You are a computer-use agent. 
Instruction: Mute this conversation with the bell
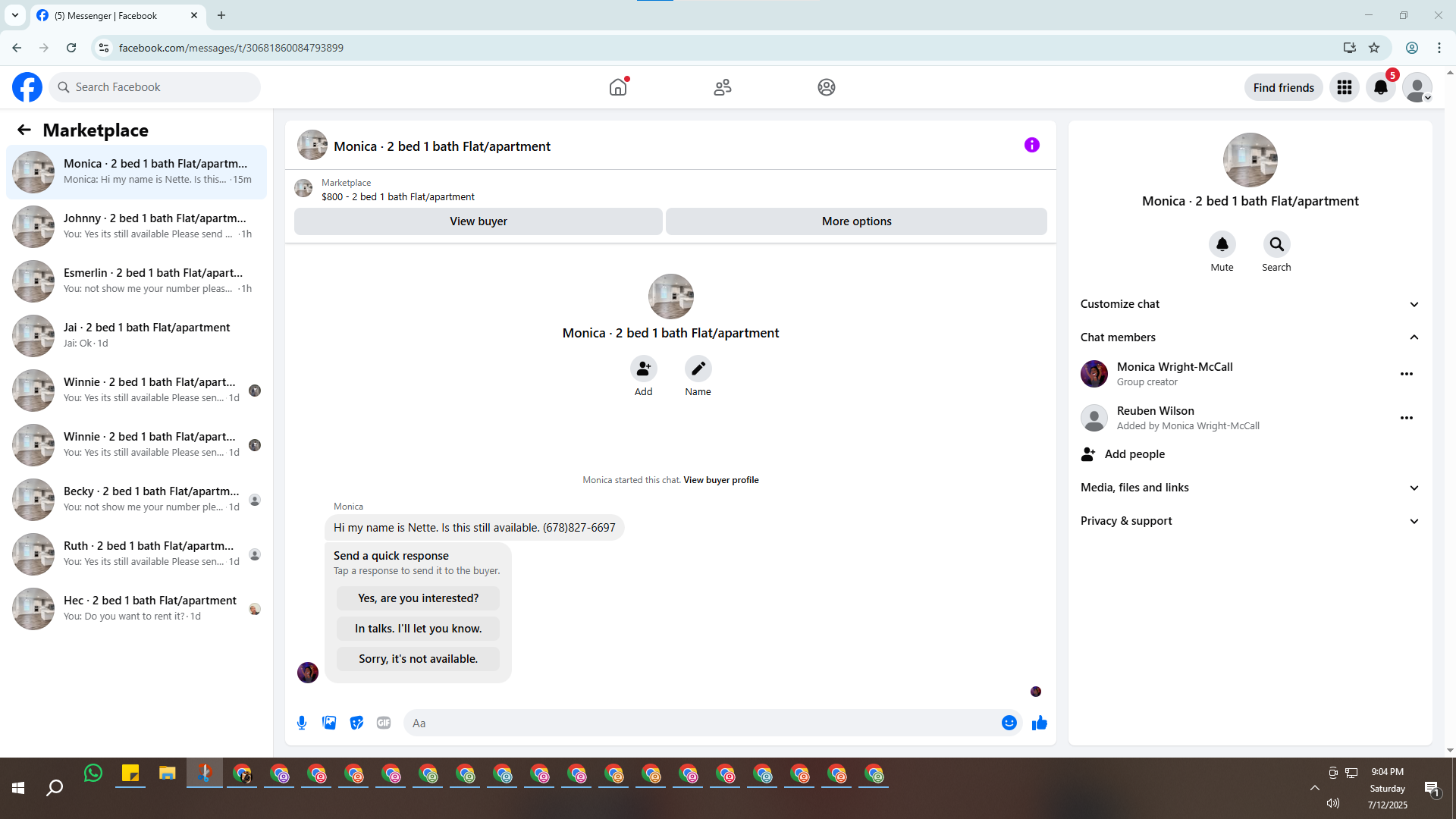(x=1222, y=244)
